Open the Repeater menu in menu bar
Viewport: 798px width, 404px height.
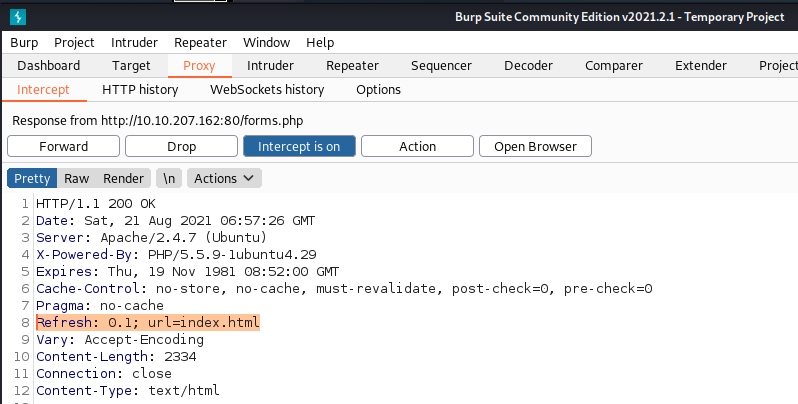pos(200,43)
